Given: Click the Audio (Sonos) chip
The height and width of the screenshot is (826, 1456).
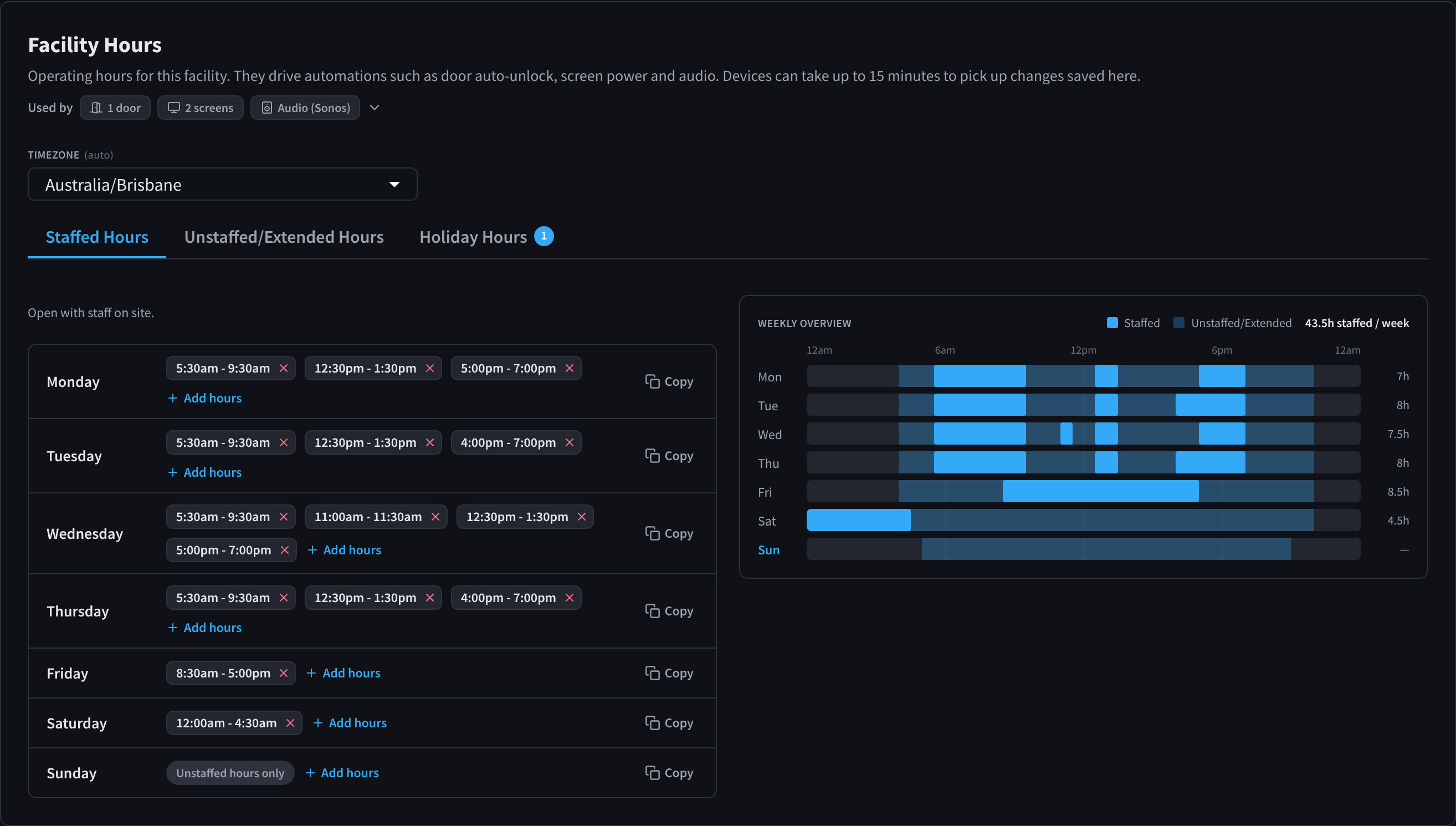Looking at the screenshot, I should coord(305,108).
